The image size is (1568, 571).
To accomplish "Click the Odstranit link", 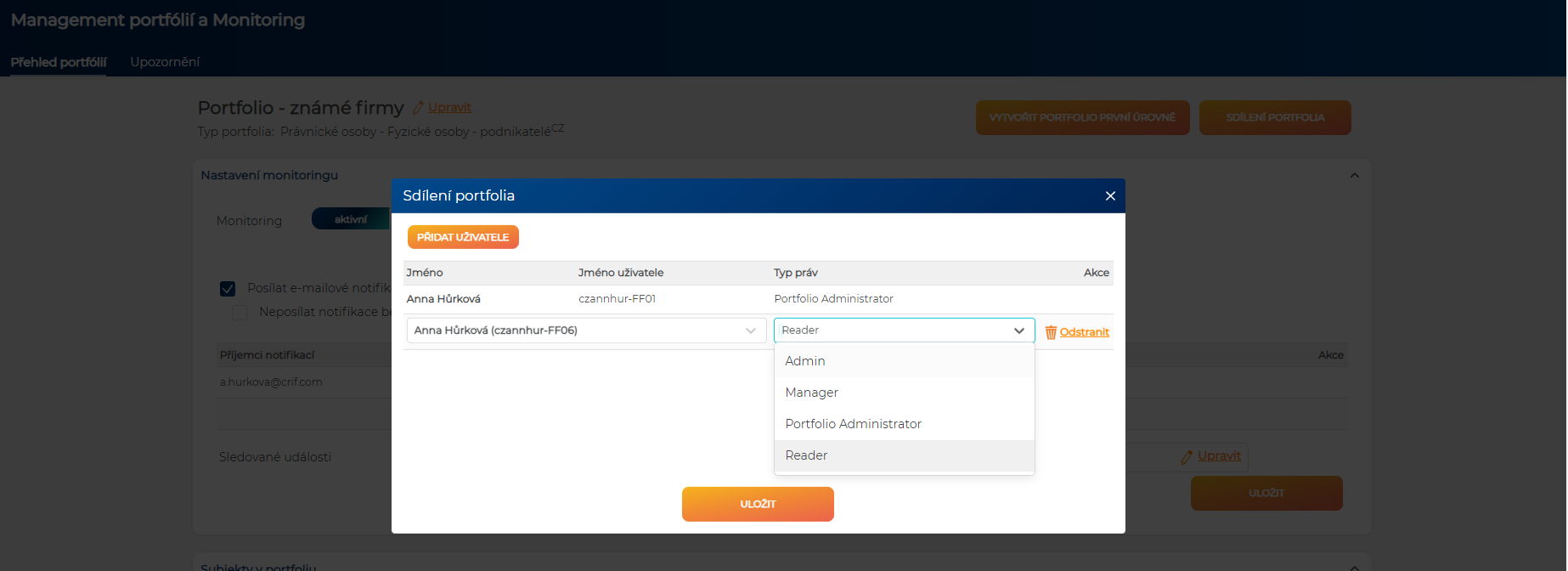I will (x=1084, y=332).
